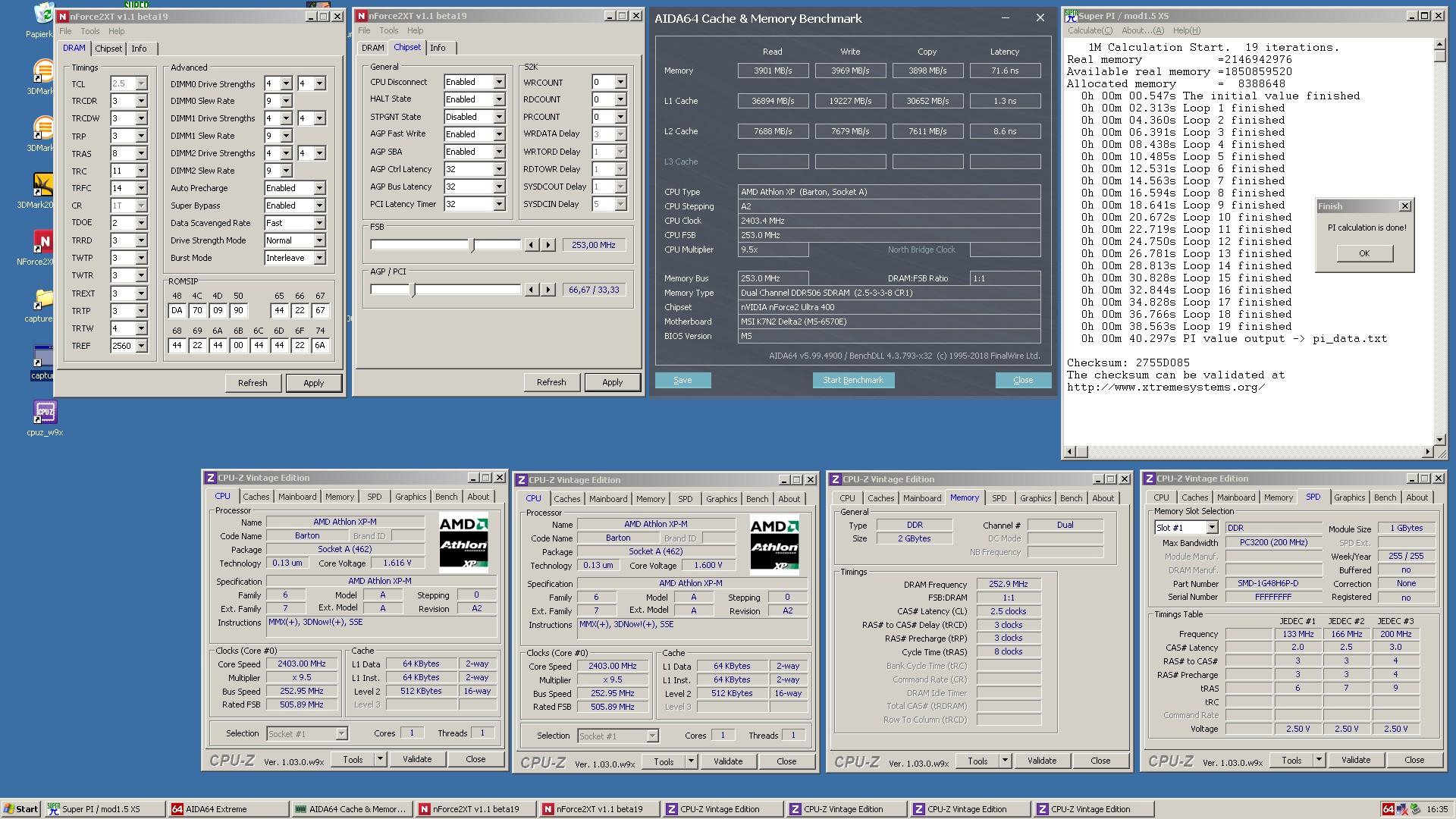Open Slot #1 dropdown in CPU-Z SPD
This screenshot has width=1456, height=819.
[x=1212, y=528]
